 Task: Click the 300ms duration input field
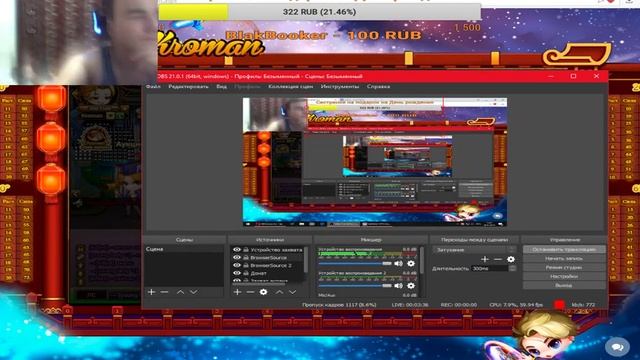[490, 268]
